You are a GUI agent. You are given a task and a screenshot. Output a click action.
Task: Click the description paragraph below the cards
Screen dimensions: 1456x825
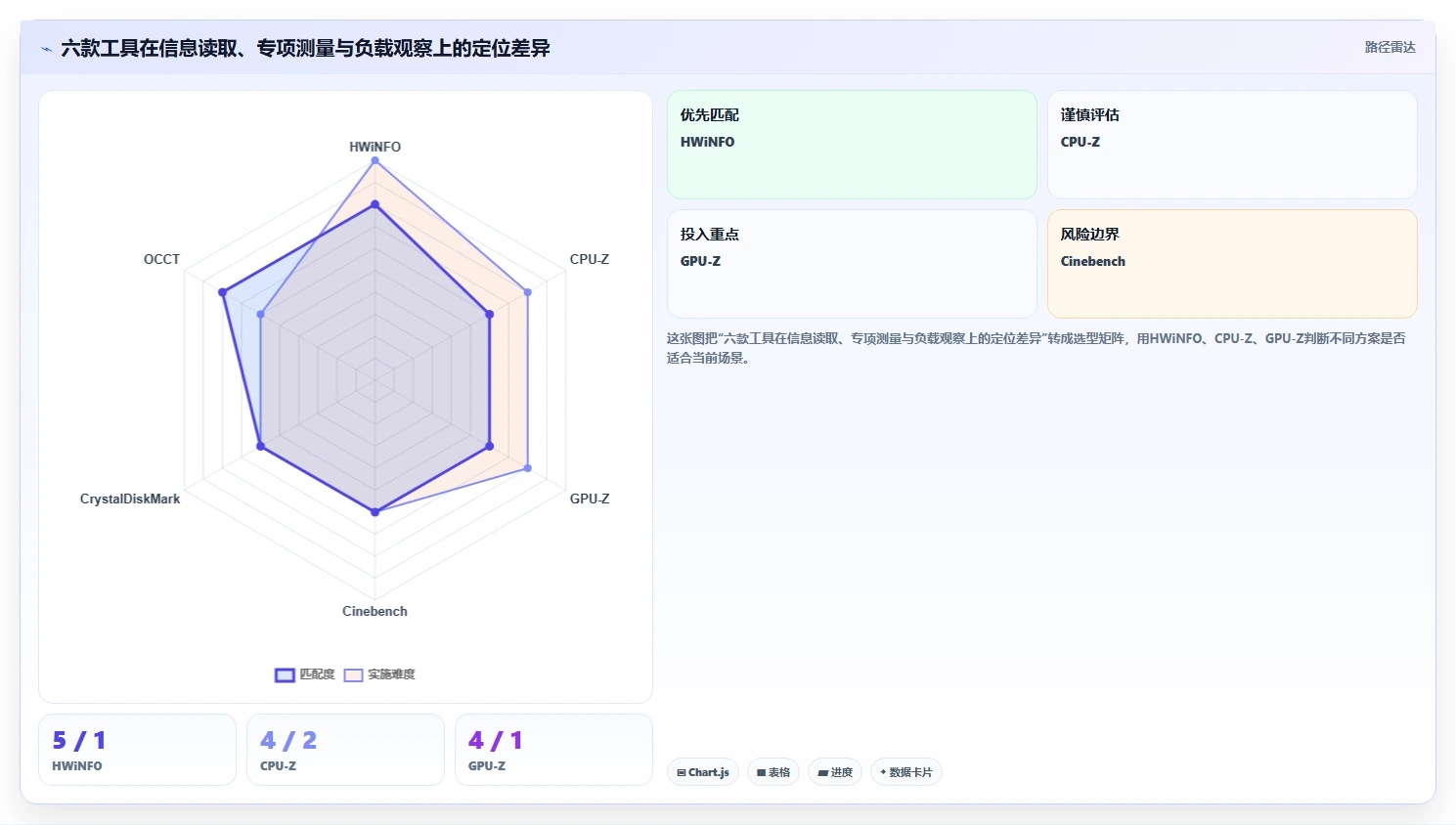pyautogui.click(x=1037, y=348)
